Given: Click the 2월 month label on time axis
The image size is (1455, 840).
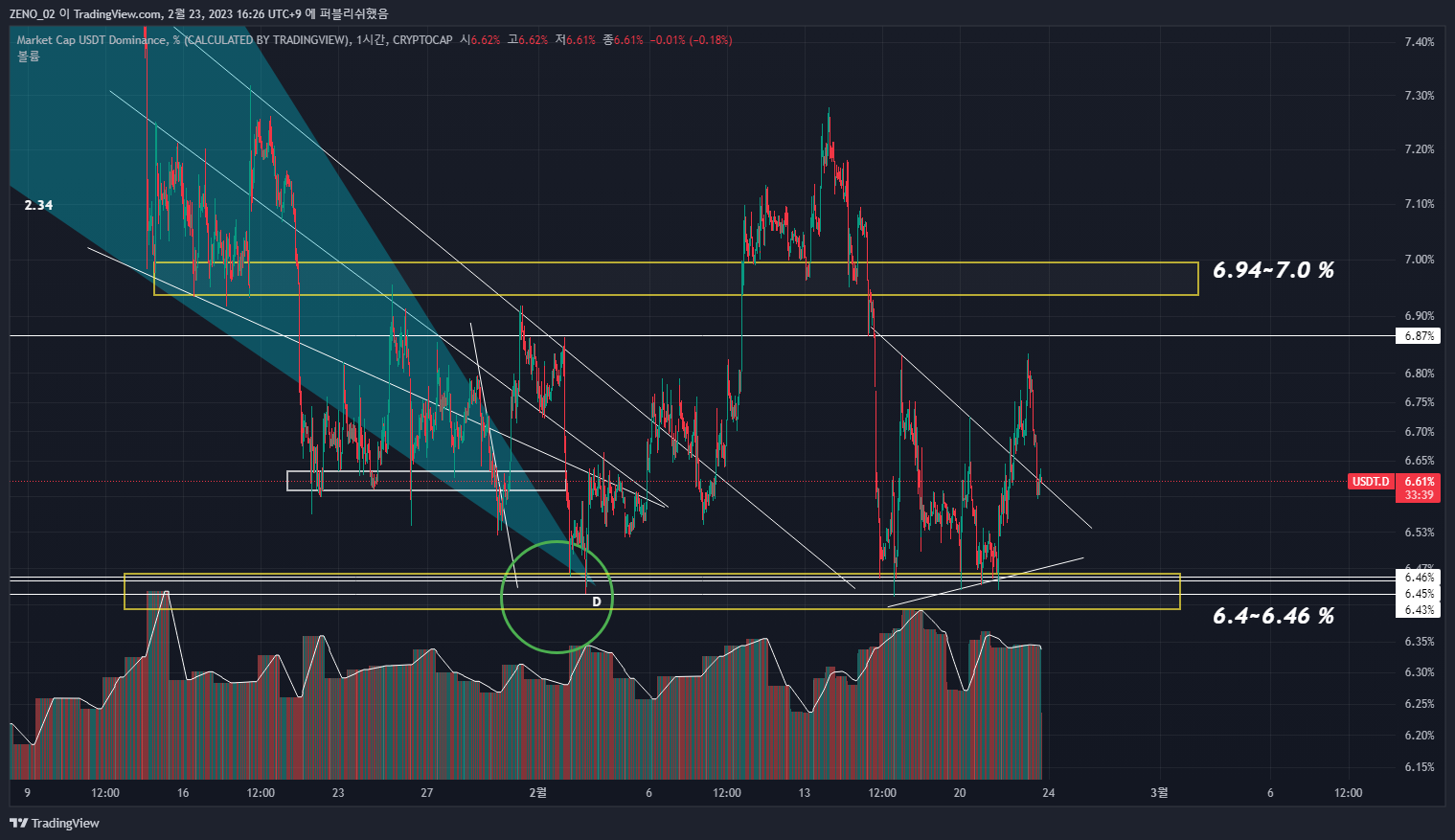Looking at the screenshot, I should tap(538, 793).
